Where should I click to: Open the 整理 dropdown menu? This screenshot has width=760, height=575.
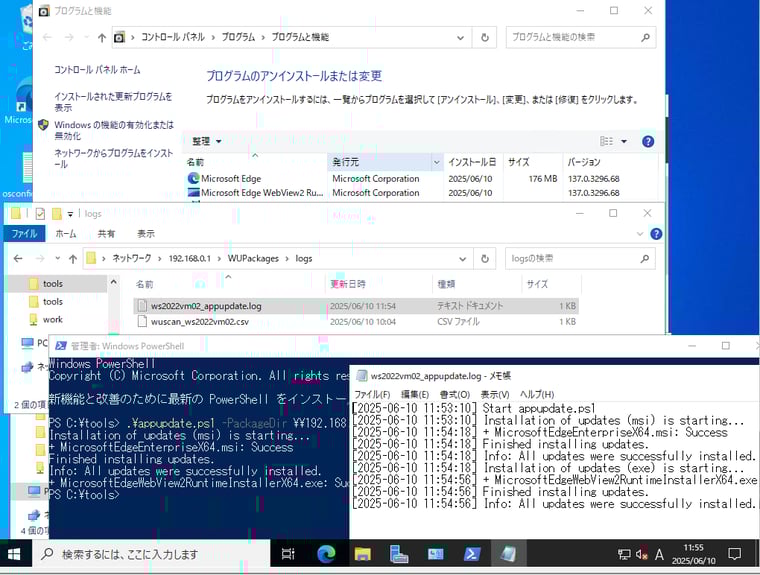pos(206,141)
